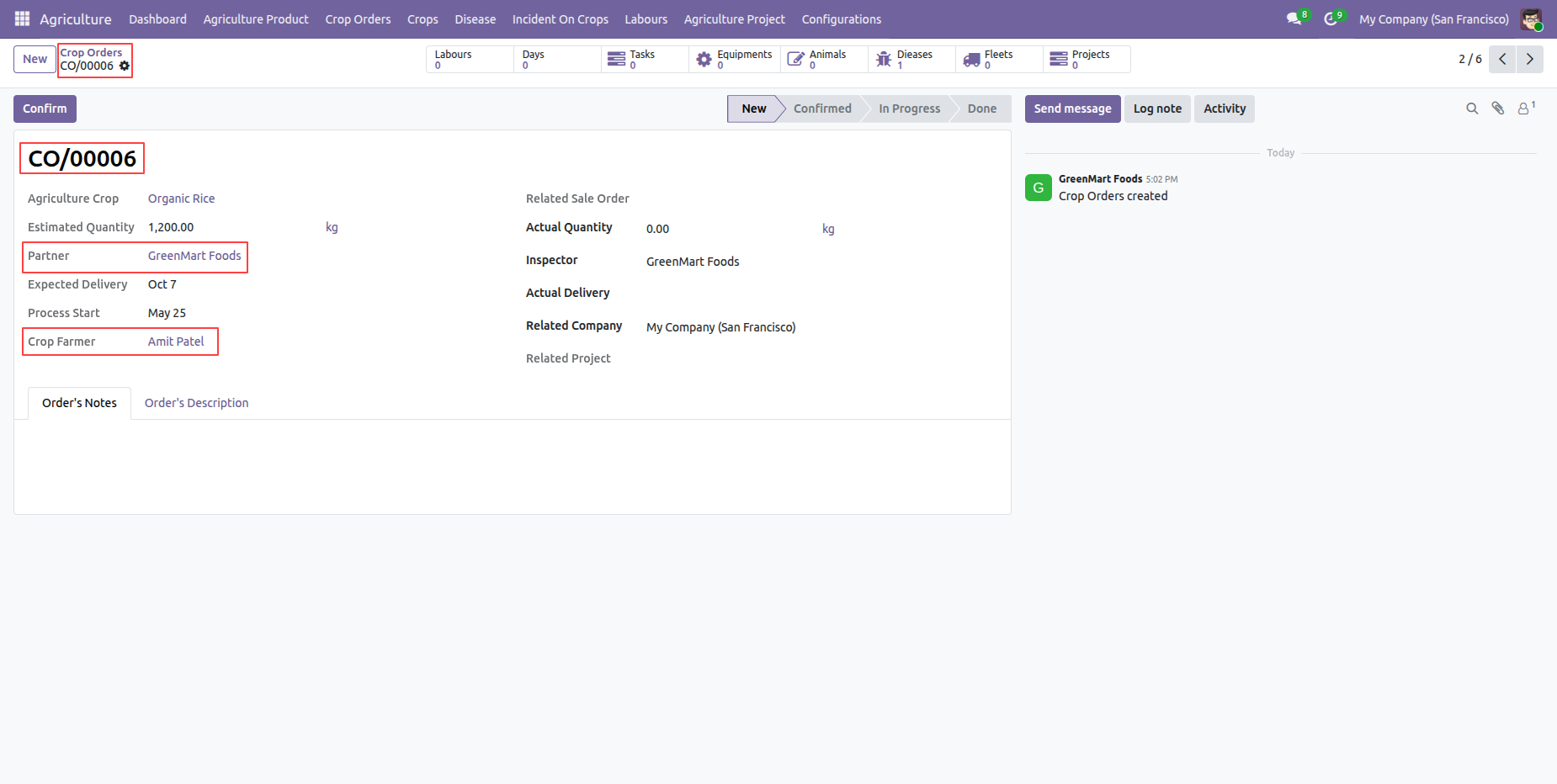
Task: Open Amit Patel crop farmer link
Action: pos(176,342)
